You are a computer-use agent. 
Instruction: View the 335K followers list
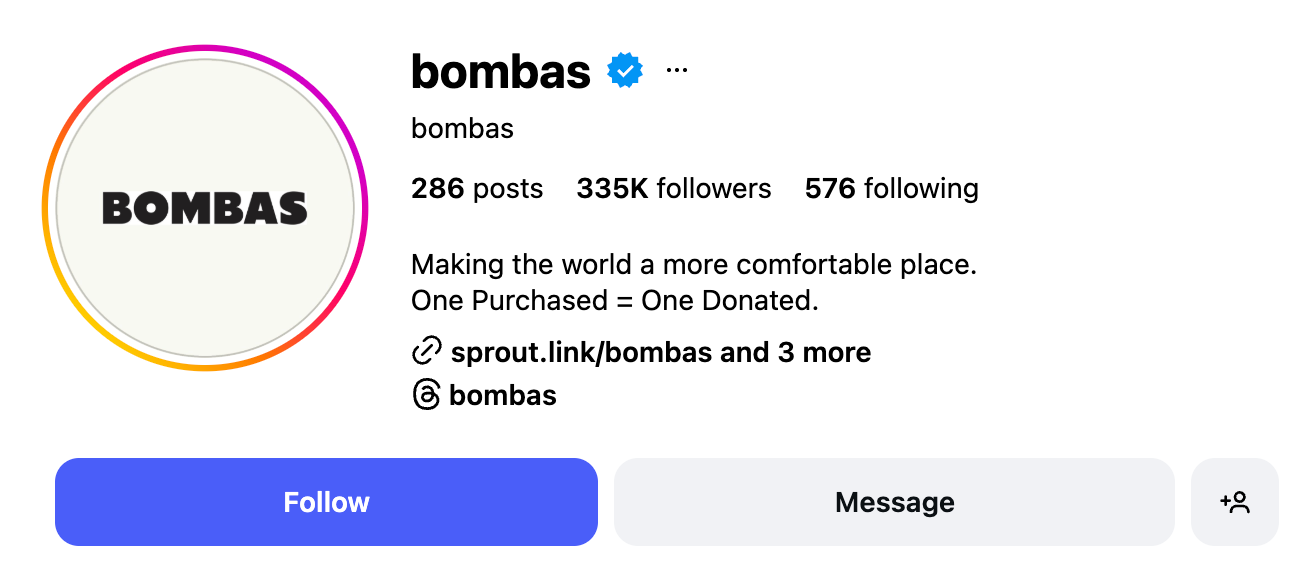[x=674, y=188]
